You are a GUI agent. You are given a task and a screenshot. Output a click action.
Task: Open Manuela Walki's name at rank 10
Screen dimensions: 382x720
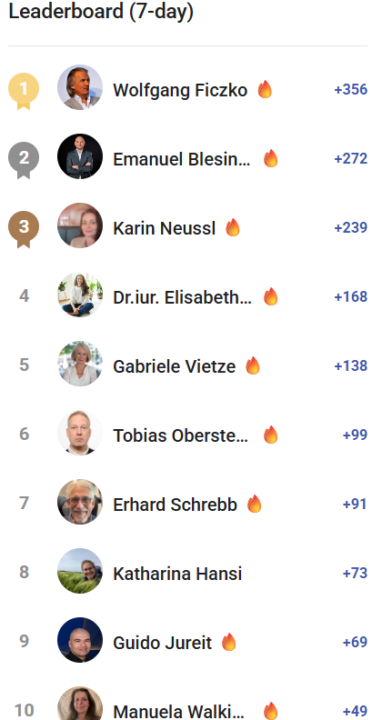pyautogui.click(x=179, y=711)
